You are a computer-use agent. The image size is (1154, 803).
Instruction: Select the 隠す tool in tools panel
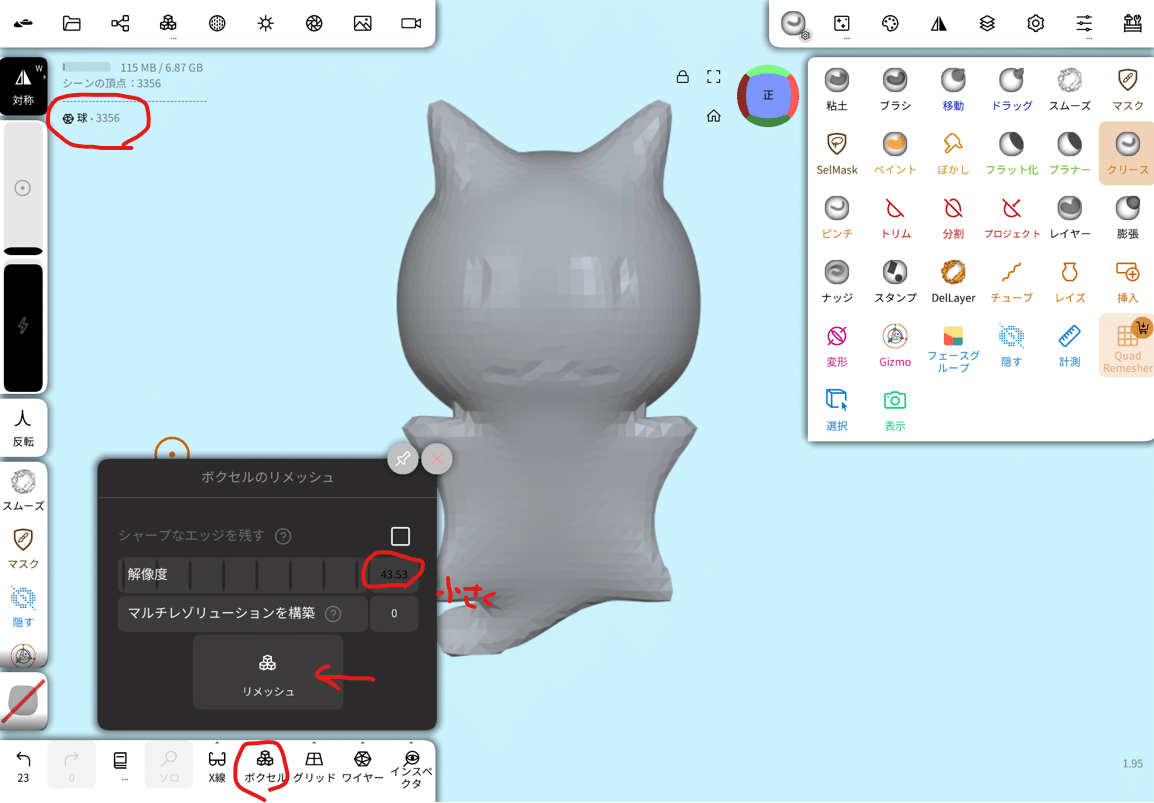pos(1011,346)
